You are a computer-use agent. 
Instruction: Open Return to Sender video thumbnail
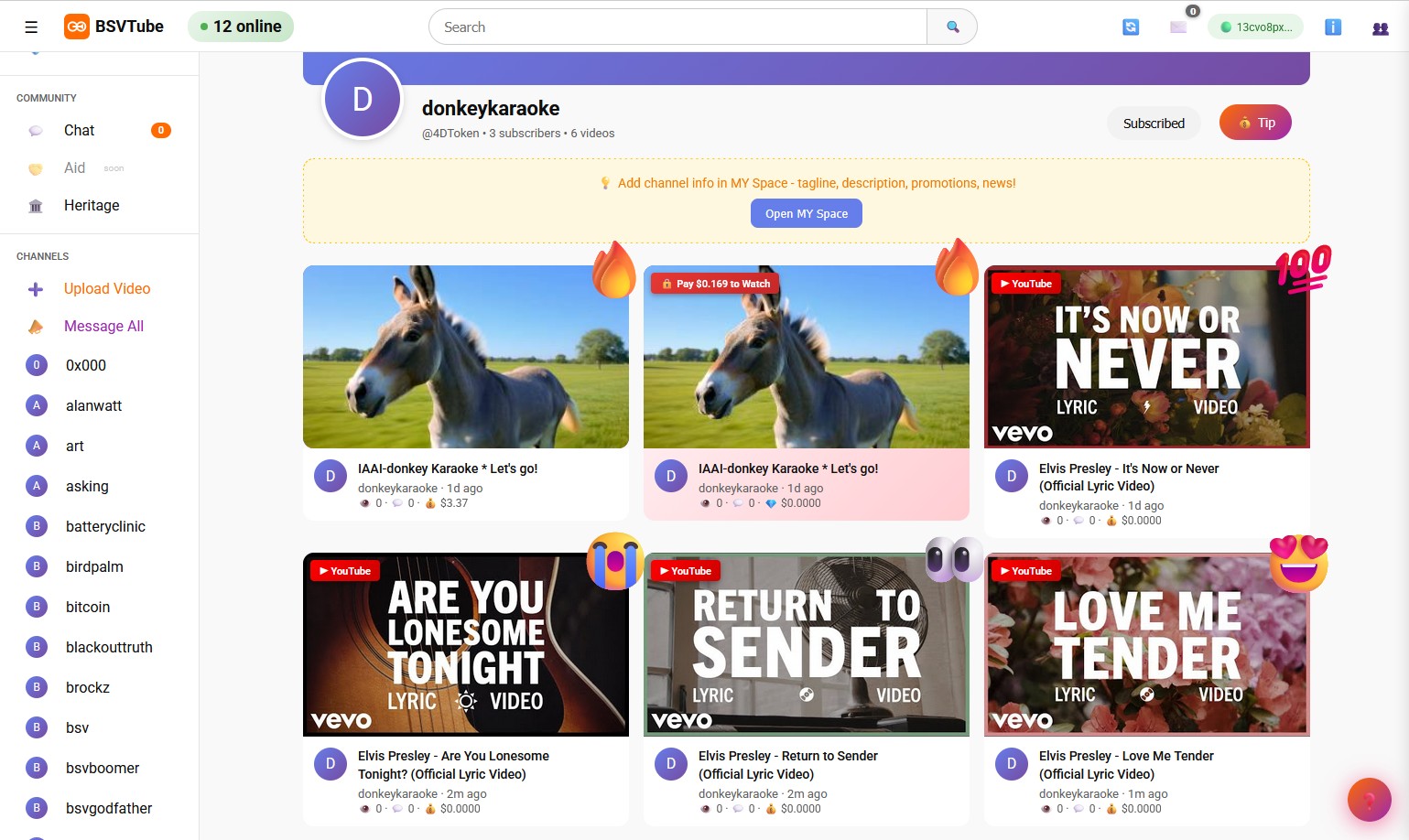807,644
